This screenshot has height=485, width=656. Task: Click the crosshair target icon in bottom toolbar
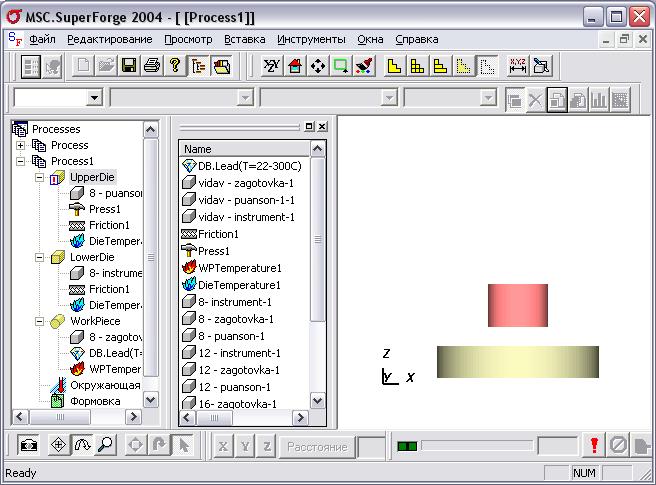(59, 445)
